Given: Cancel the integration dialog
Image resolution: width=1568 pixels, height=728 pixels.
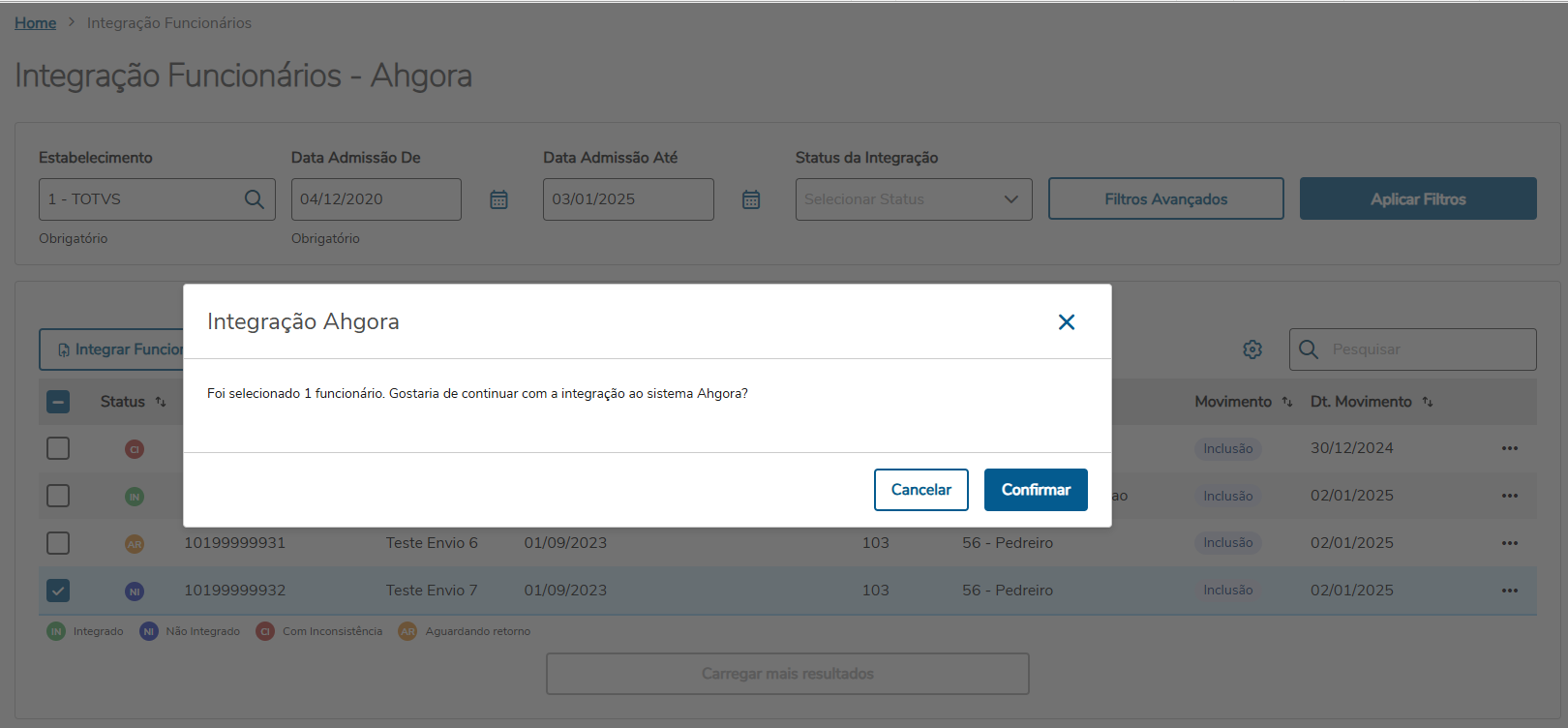Looking at the screenshot, I should point(920,490).
